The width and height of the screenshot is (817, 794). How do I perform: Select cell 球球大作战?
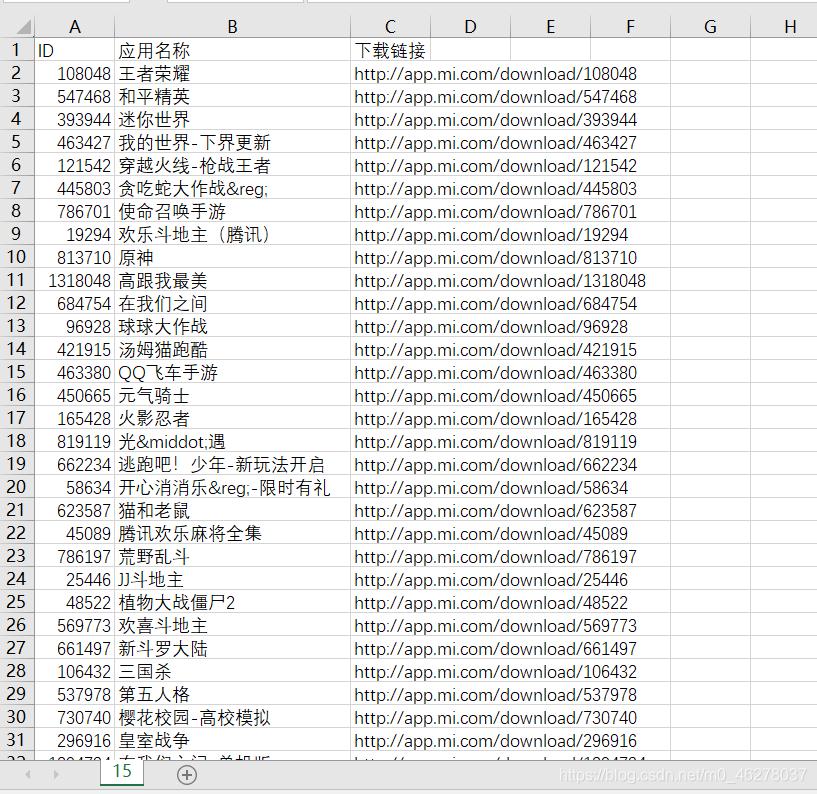(x=232, y=327)
